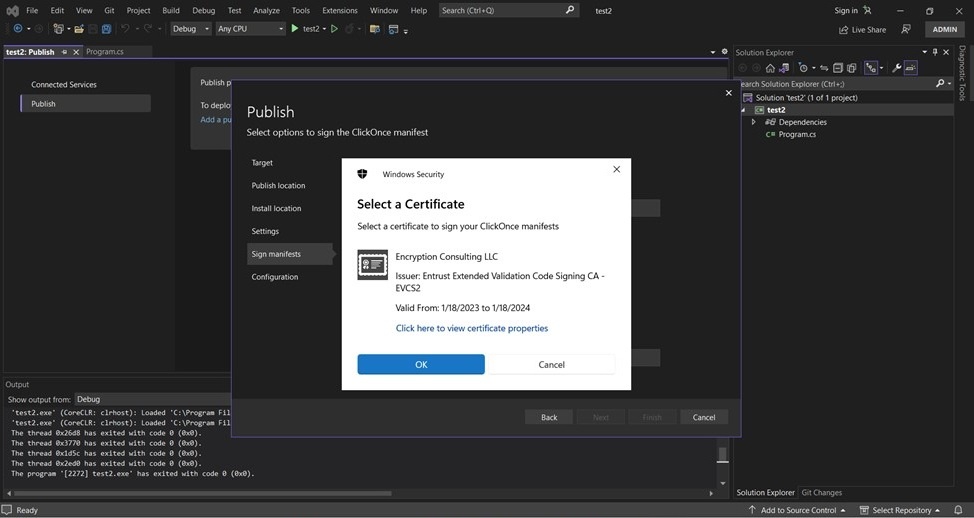Click the folder browse toolbar icon
This screenshot has width=974, height=518.
click(375, 29)
